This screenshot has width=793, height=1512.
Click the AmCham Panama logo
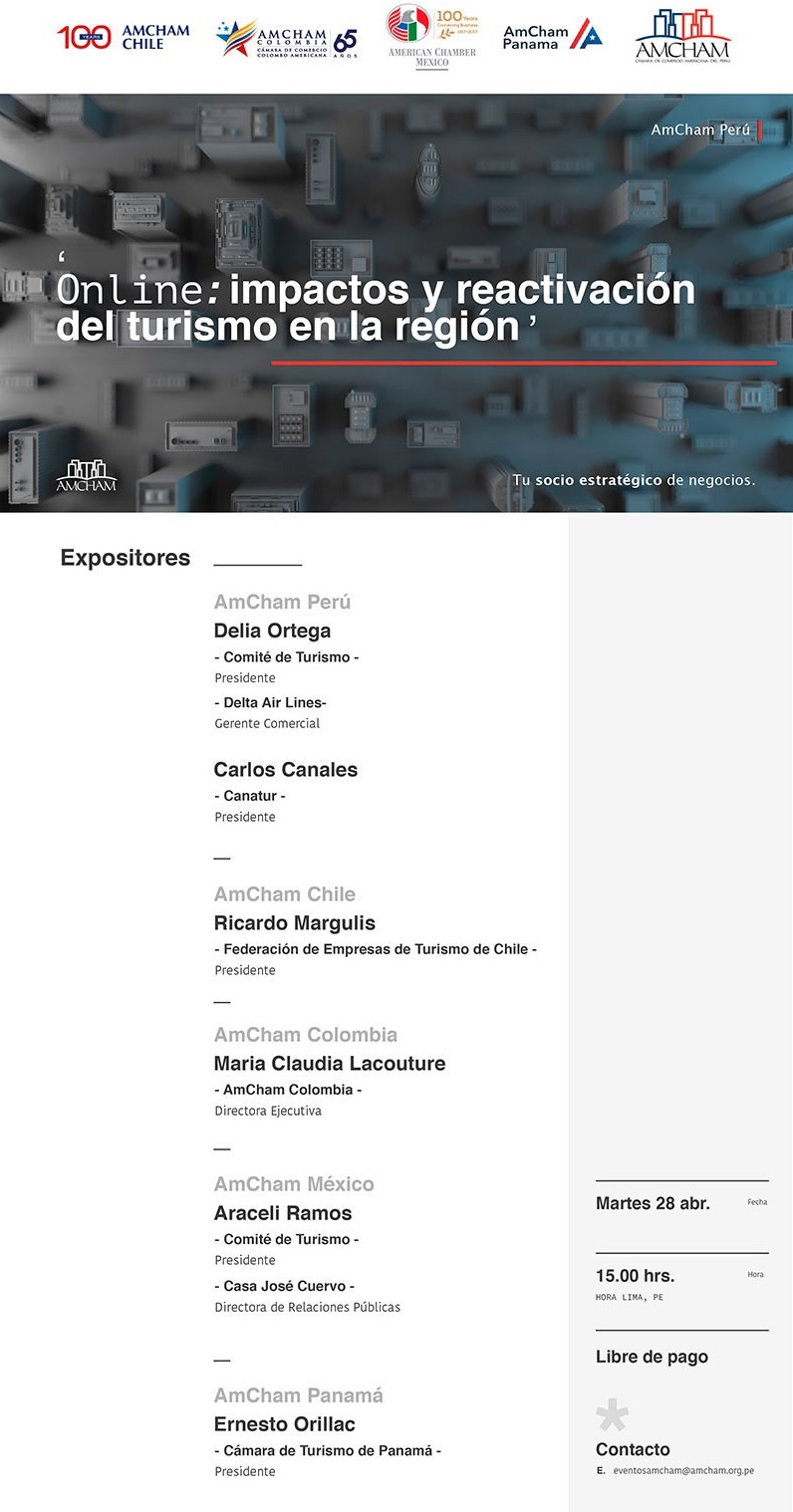click(x=552, y=37)
